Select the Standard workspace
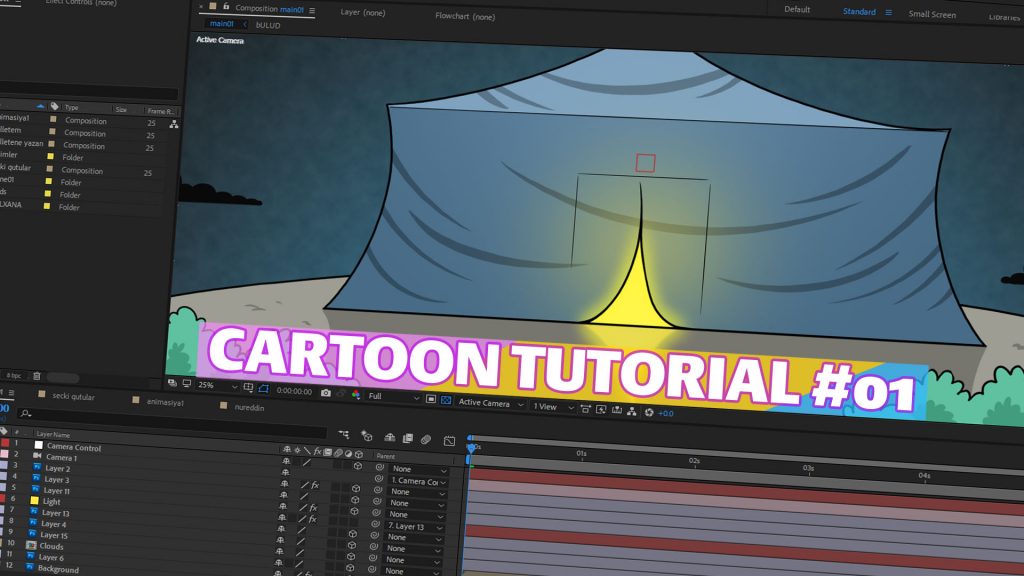This screenshot has width=1024, height=576. (859, 12)
